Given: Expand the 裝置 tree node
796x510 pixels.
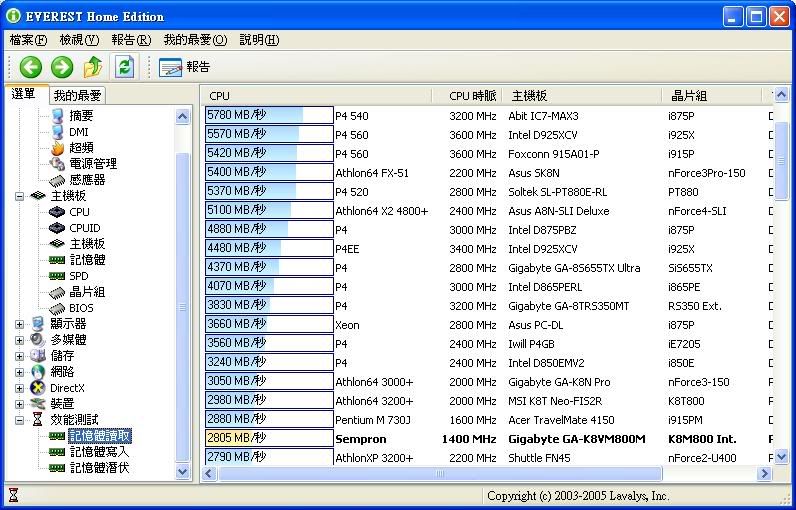Looking at the screenshot, I should click(x=19, y=404).
